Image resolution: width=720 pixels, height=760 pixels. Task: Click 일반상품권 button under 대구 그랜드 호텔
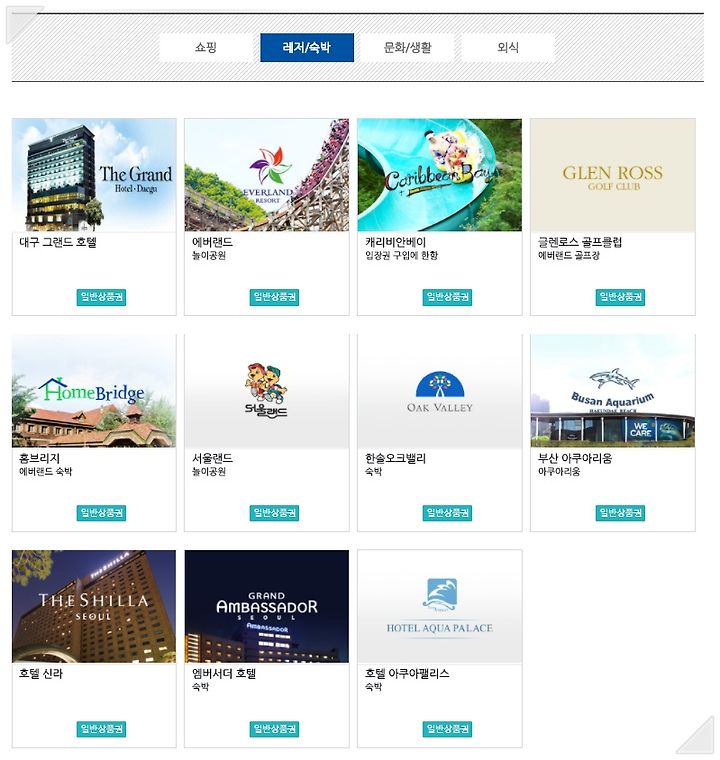[x=101, y=297]
